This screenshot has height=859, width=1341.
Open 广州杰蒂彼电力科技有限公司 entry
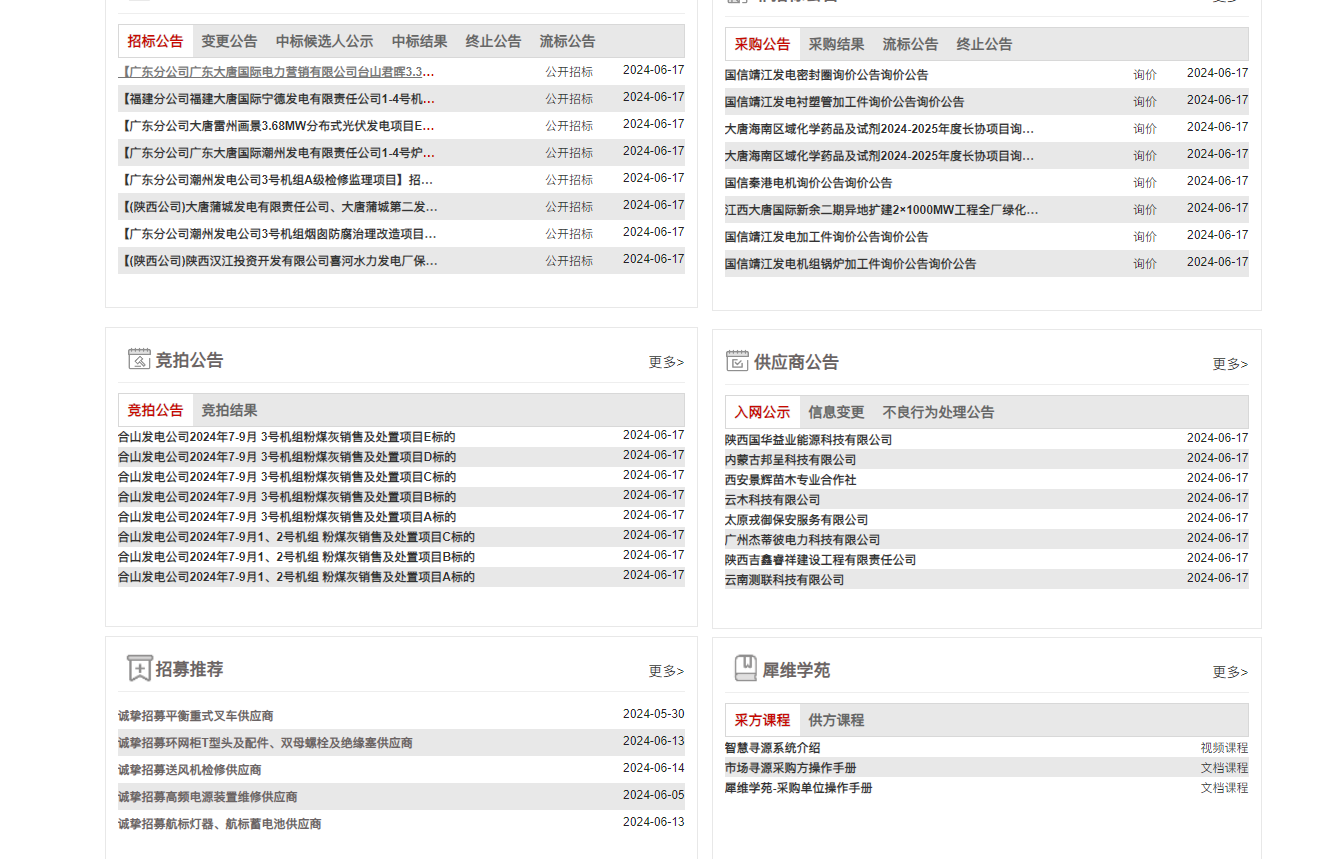point(803,540)
